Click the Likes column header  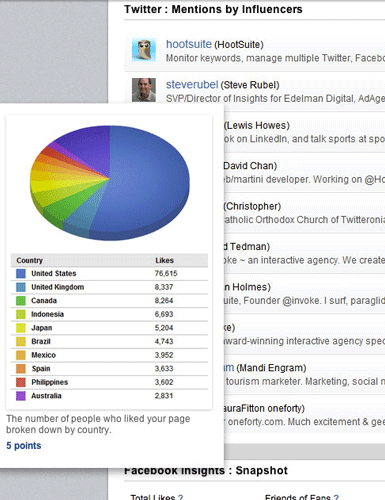[164, 260]
